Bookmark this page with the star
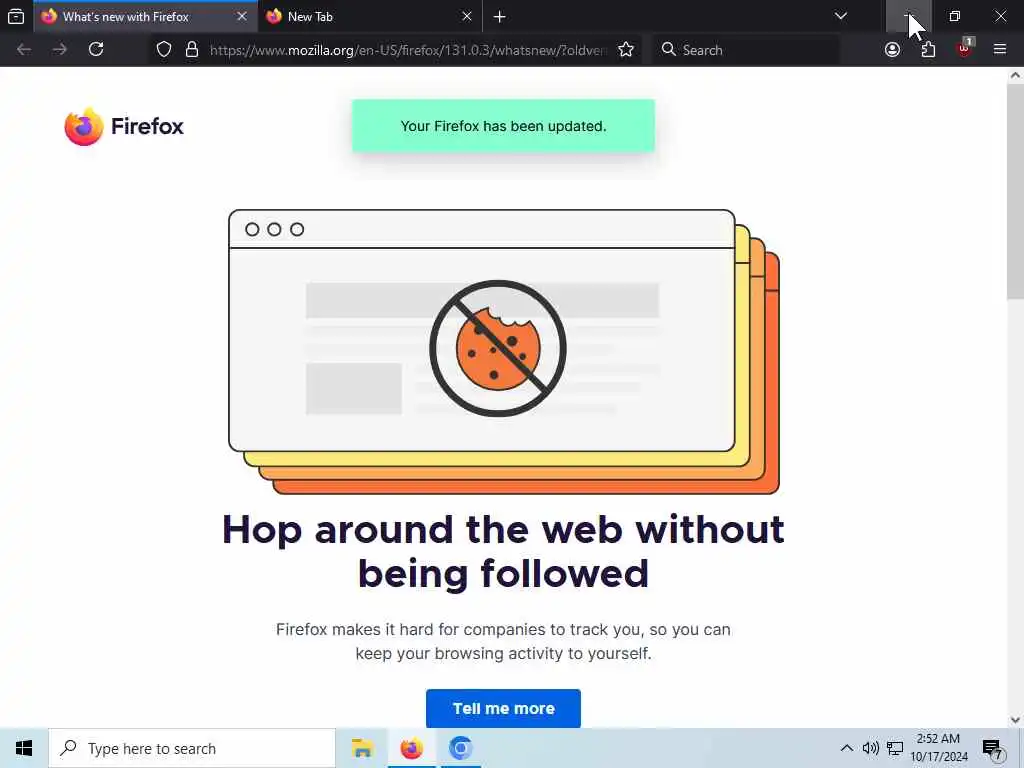Image resolution: width=1024 pixels, height=768 pixels. click(x=626, y=50)
